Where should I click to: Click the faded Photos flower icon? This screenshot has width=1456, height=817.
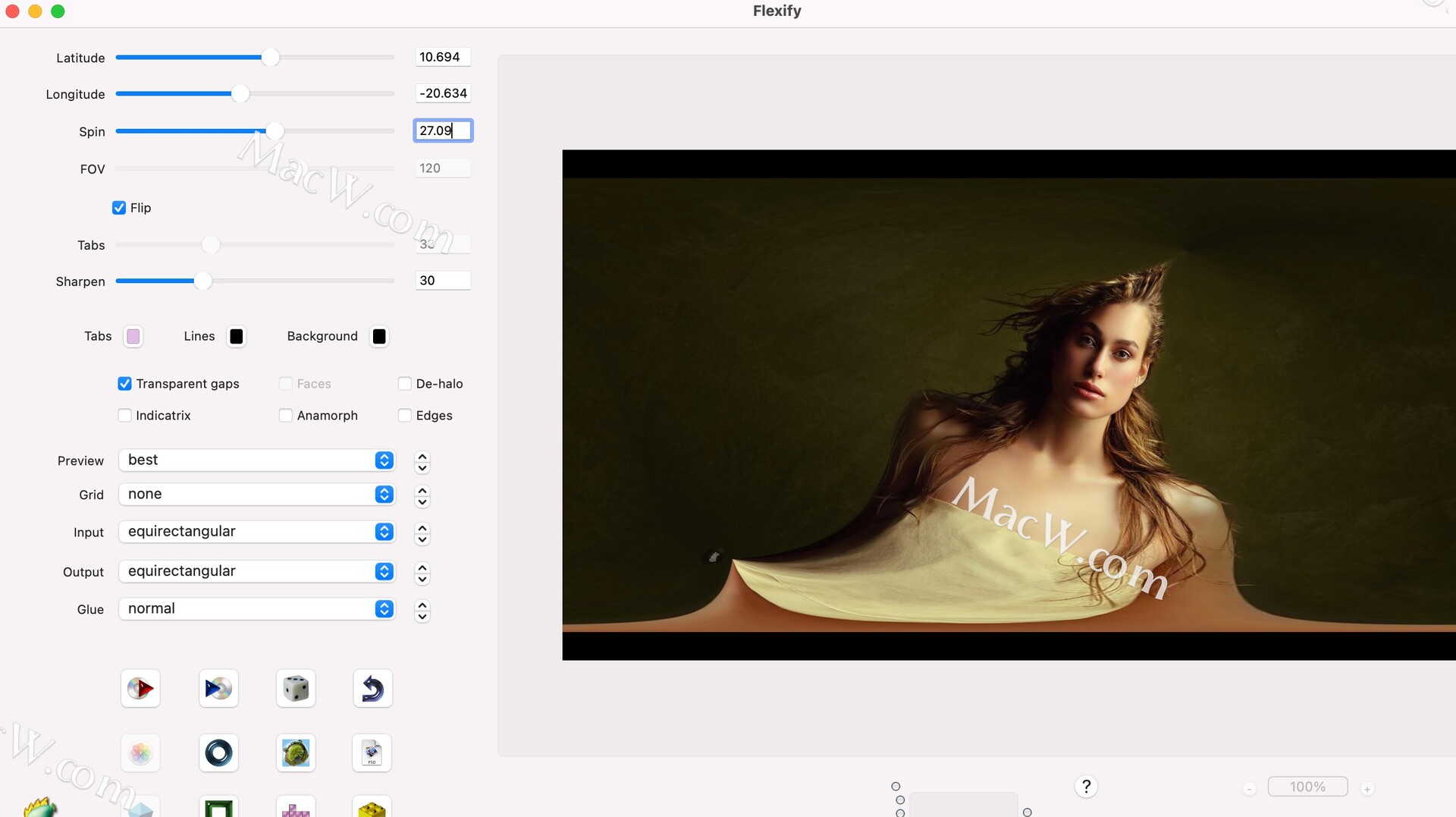[x=140, y=753]
